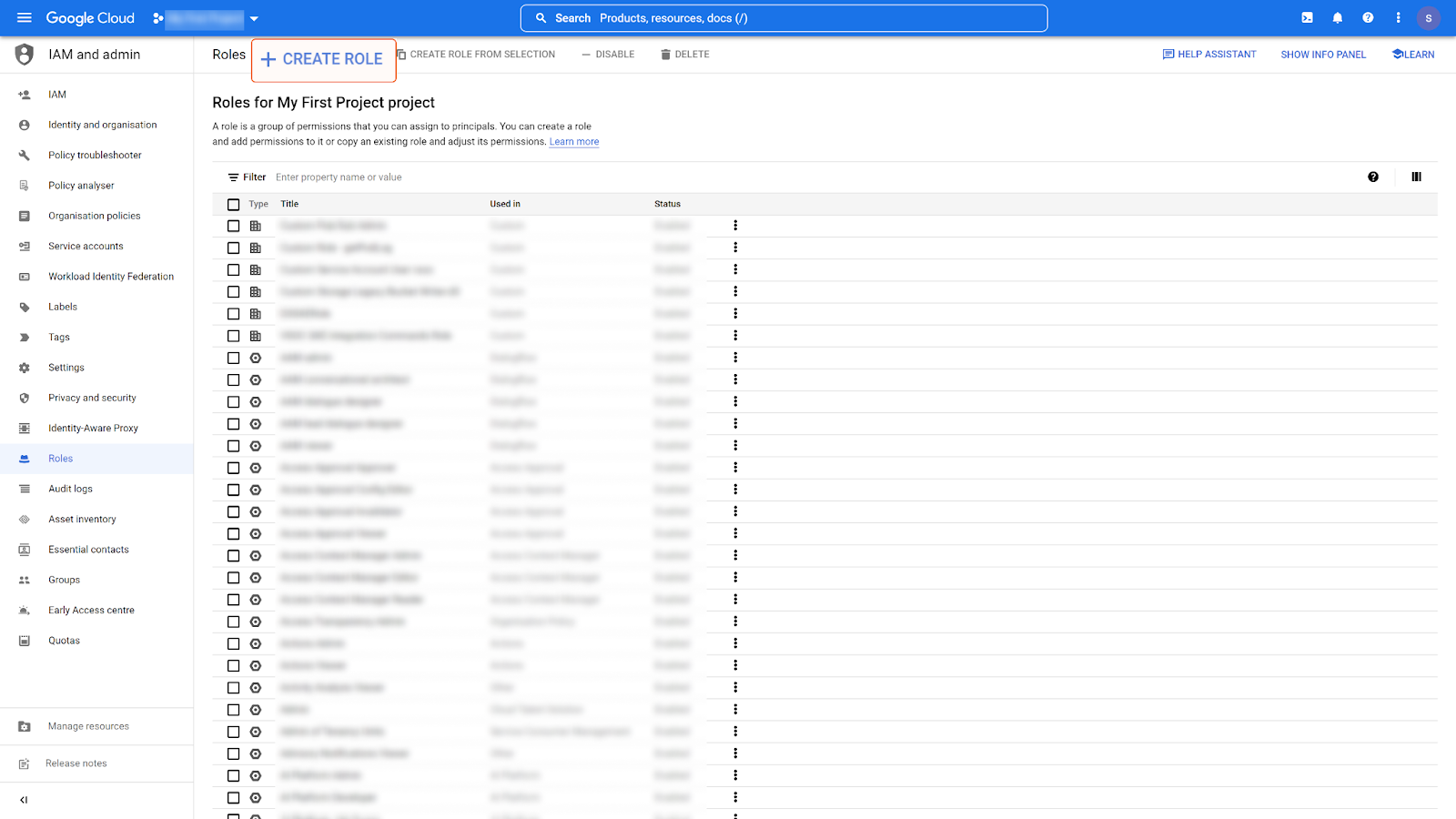Sort by the Title column header
The image size is (1456, 819).
(289, 205)
